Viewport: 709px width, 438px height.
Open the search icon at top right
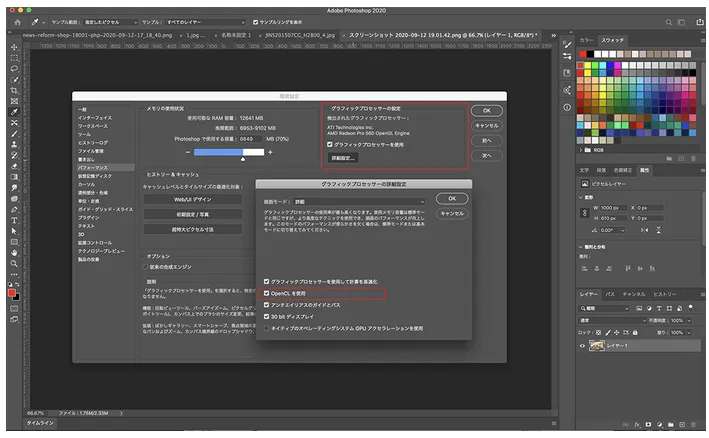tap(668, 22)
